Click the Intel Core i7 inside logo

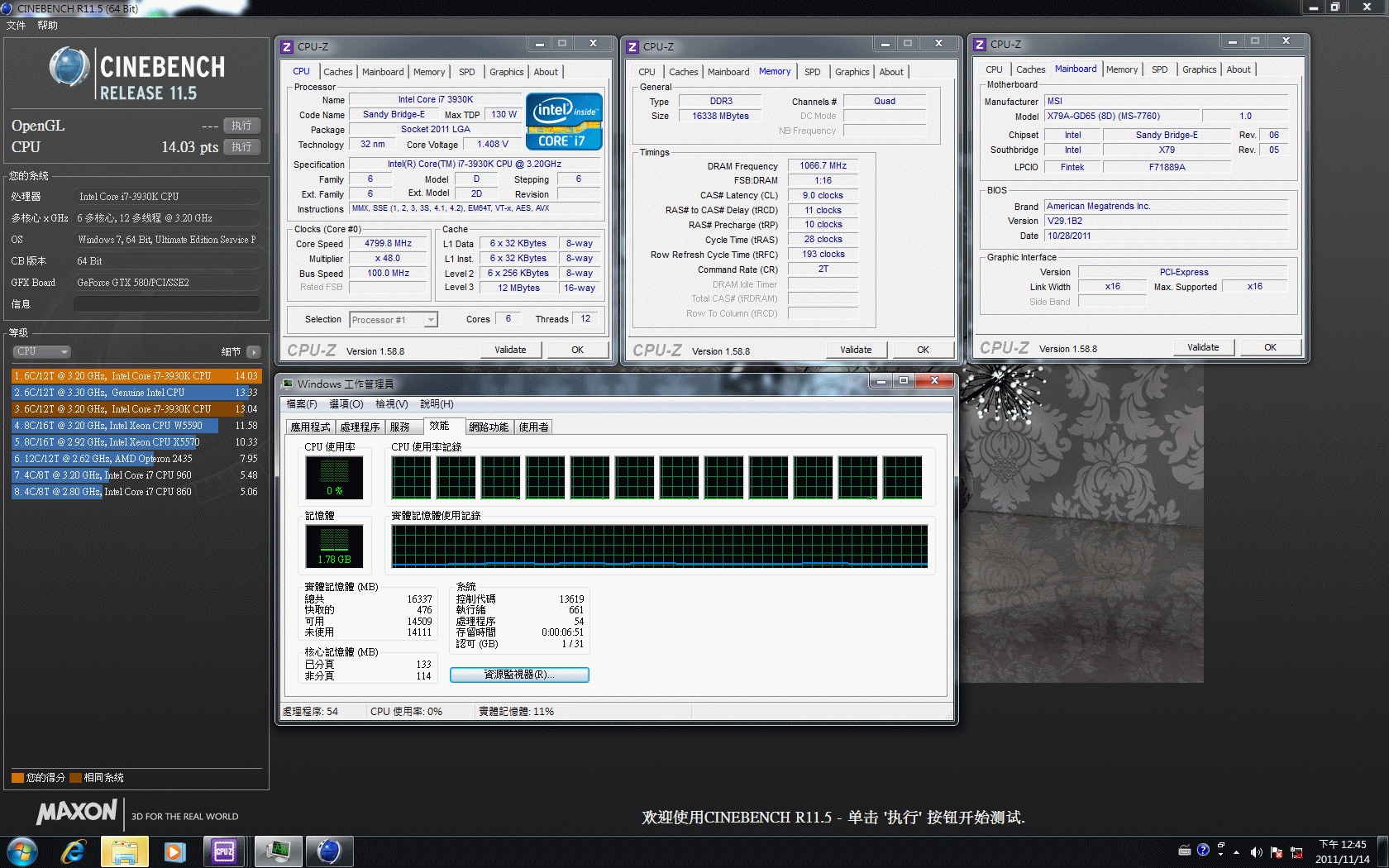pyautogui.click(x=564, y=122)
